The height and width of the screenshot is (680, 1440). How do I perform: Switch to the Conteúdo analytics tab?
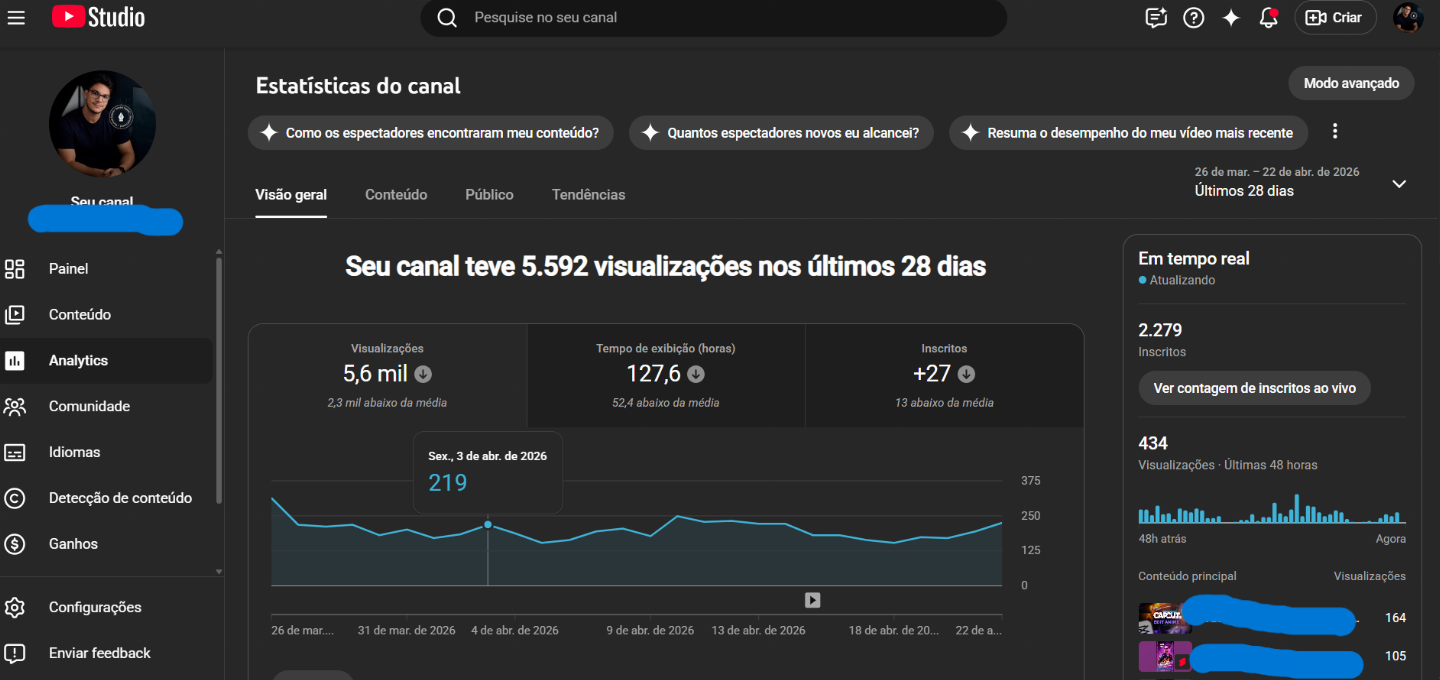tap(396, 195)
